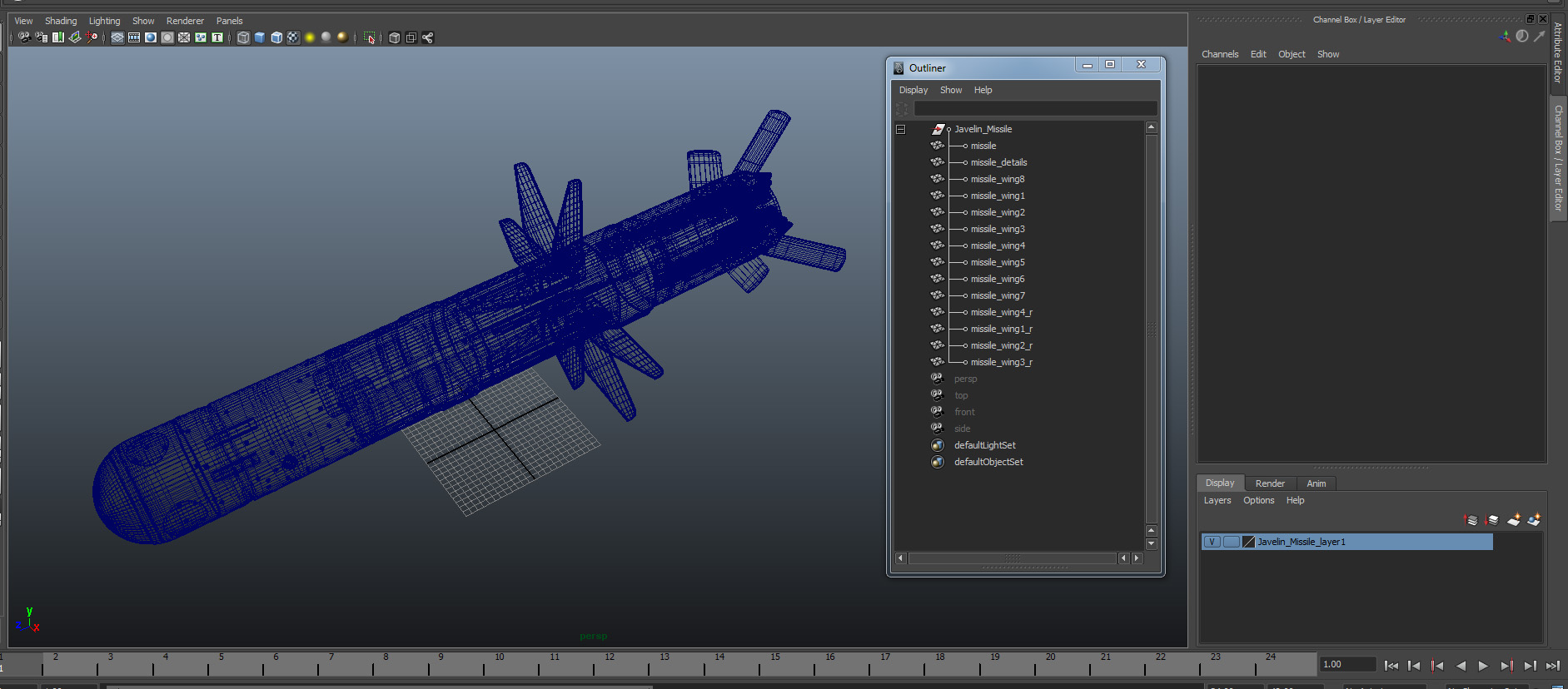1568x689 pixels.
Task: Click the Select Camera icon
Action: pyautogui.click(x=24, y=37)
